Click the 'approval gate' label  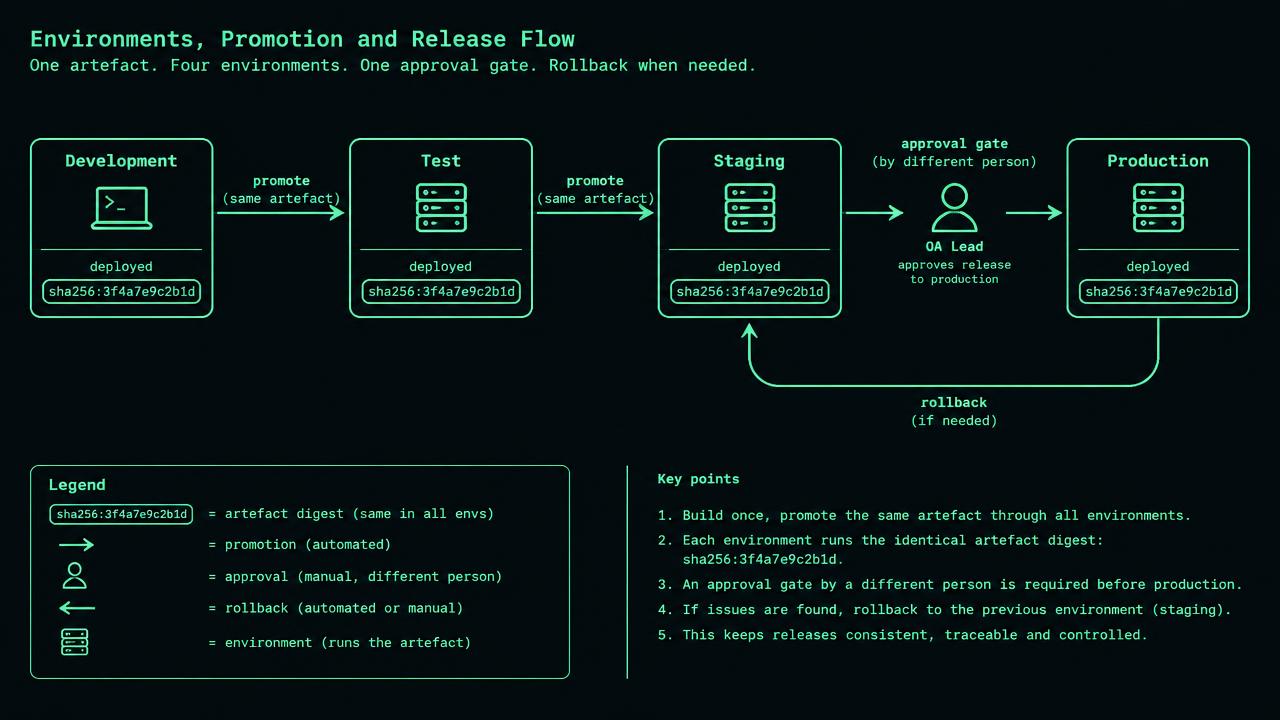pyautogui.click(x=954, y=144)
